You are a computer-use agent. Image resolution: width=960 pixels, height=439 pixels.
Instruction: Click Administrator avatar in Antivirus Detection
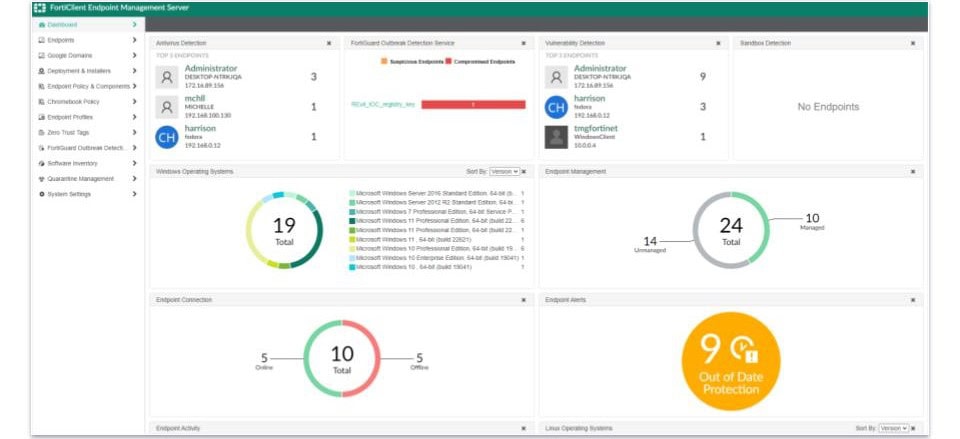pyautogui.click(x=167, y=77)
